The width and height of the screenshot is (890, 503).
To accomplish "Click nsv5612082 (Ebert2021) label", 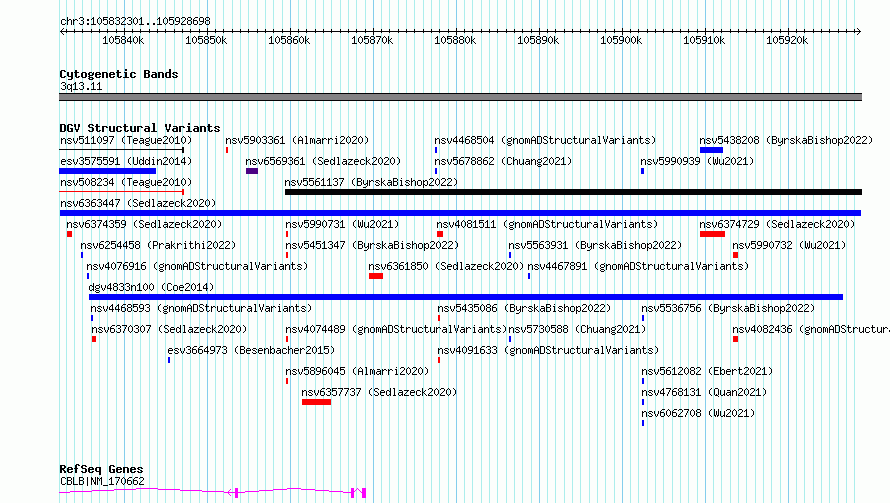I will (707, 371).
